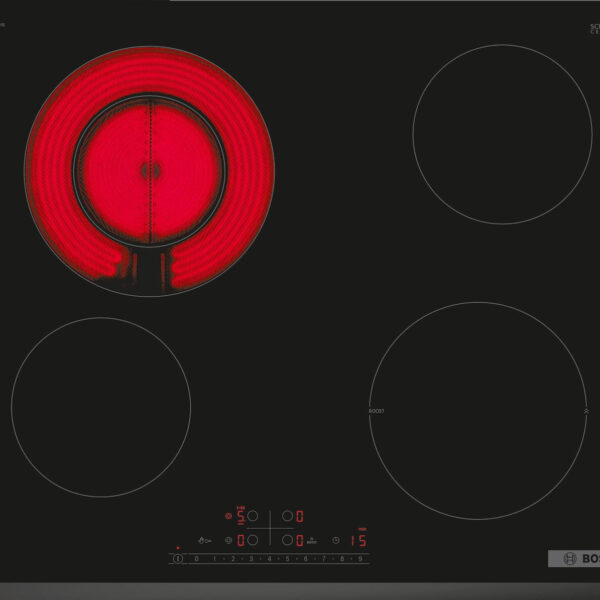Select the front-right zone selector circle

287,540
